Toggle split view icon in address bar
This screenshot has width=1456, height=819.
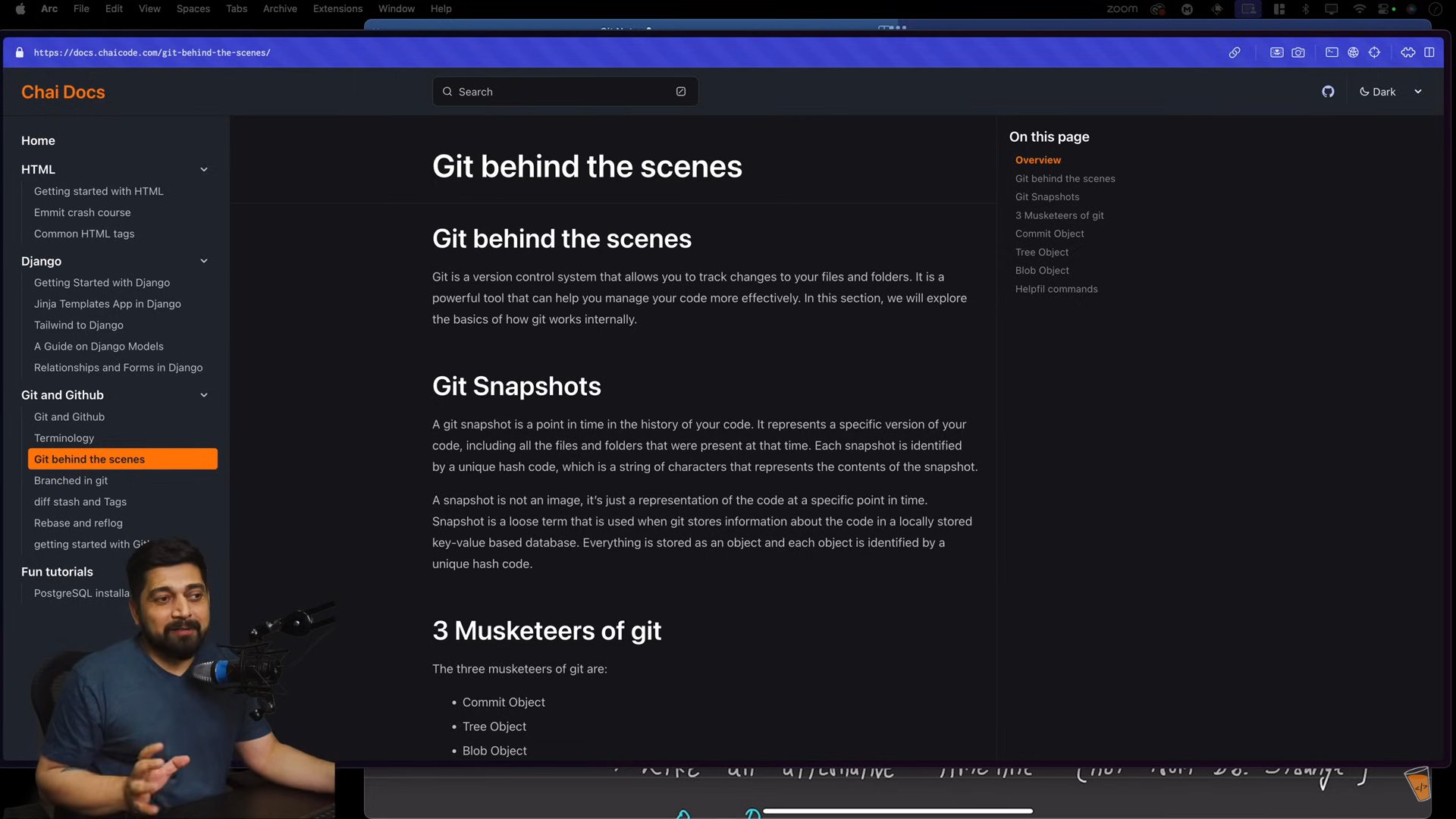coord(1429,52)
